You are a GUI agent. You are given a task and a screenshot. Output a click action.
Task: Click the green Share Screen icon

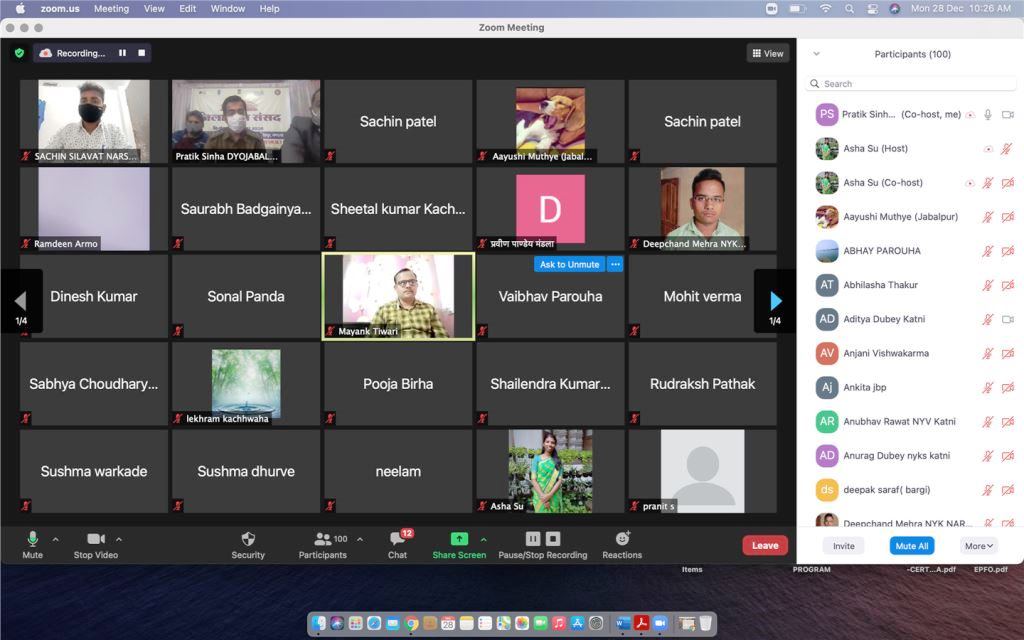pos(459,539)
